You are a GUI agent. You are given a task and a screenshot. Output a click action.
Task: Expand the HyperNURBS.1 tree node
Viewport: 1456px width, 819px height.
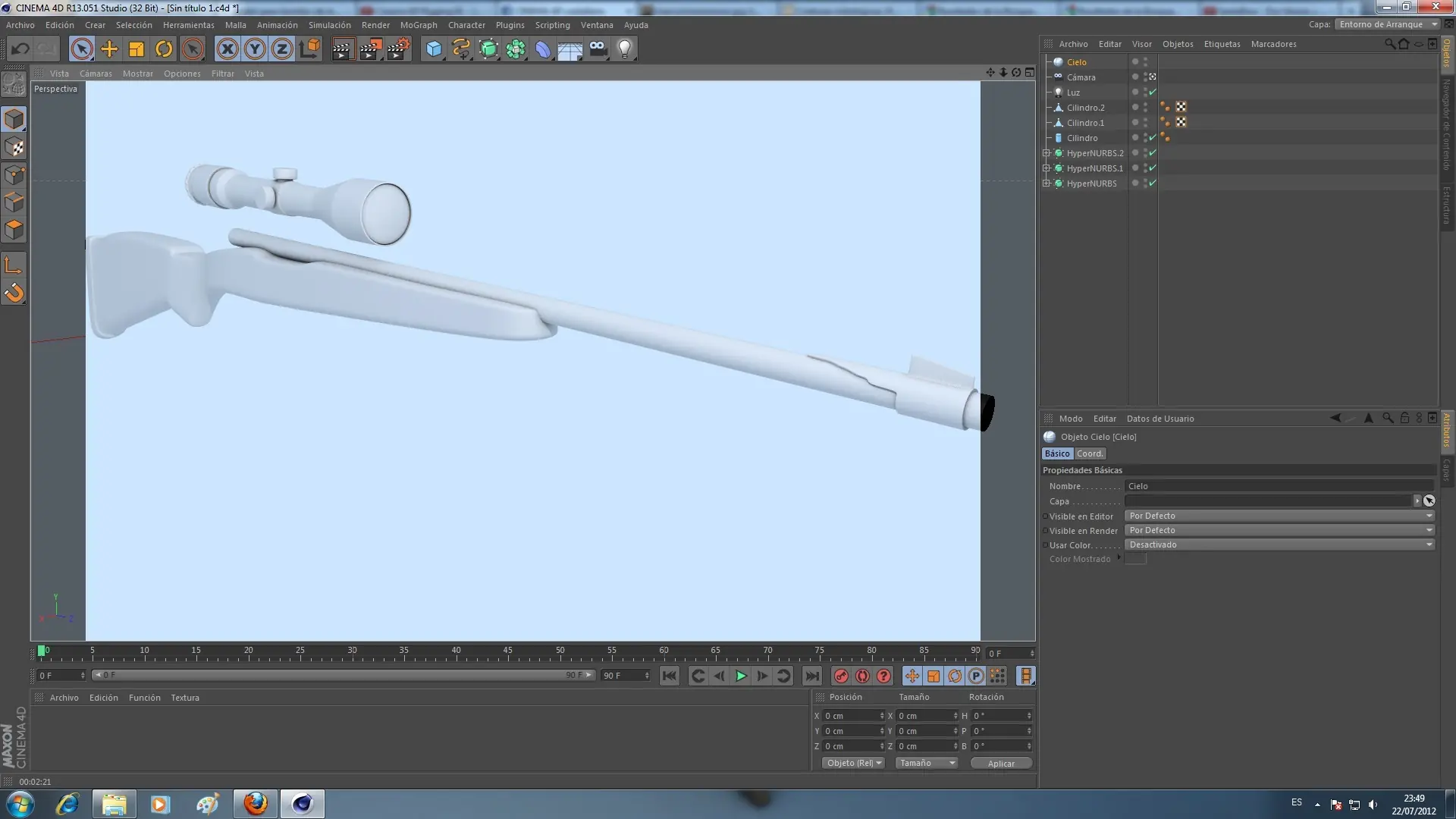(1046, 168)
